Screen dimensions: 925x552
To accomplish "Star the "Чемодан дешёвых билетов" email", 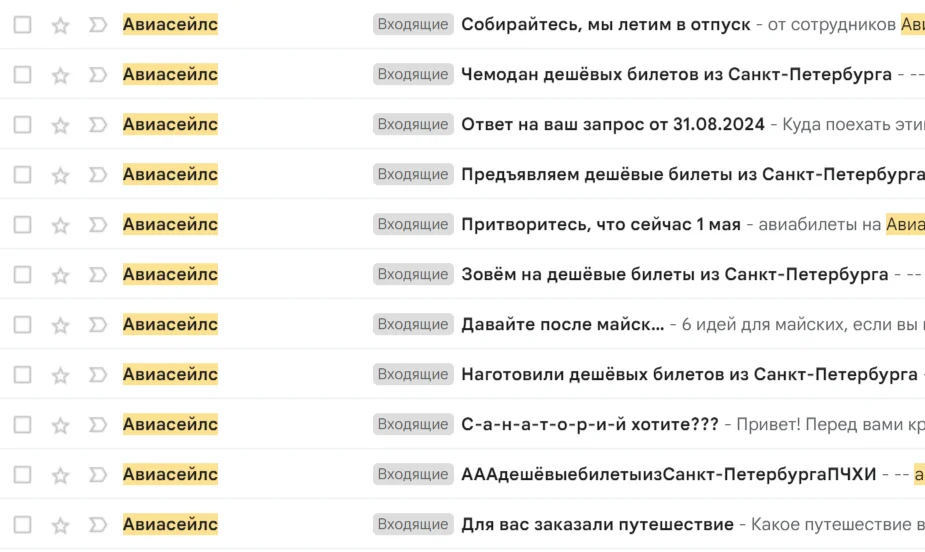I will pyautogui.click(x=60, y=75).
